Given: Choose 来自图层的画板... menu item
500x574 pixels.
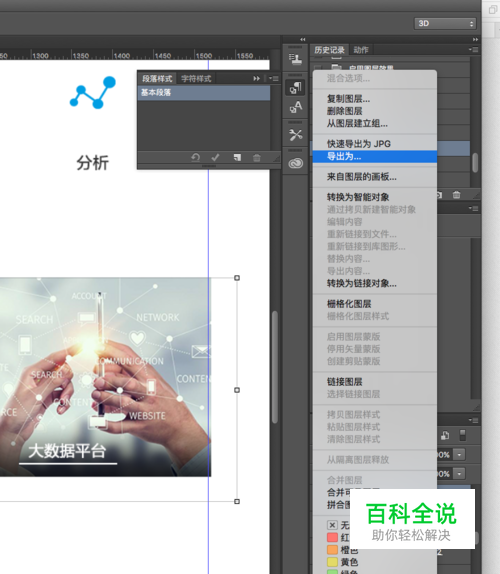Looking at the screenshot, I should (375, 177).
